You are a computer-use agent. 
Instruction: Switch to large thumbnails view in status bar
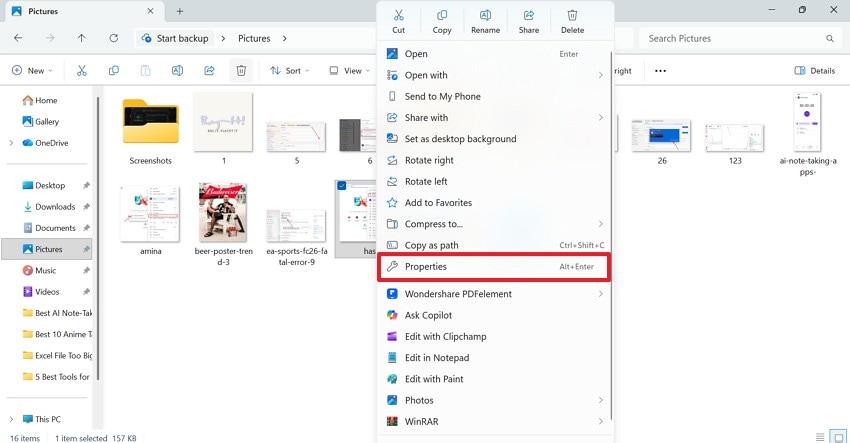tap(839, 436)
